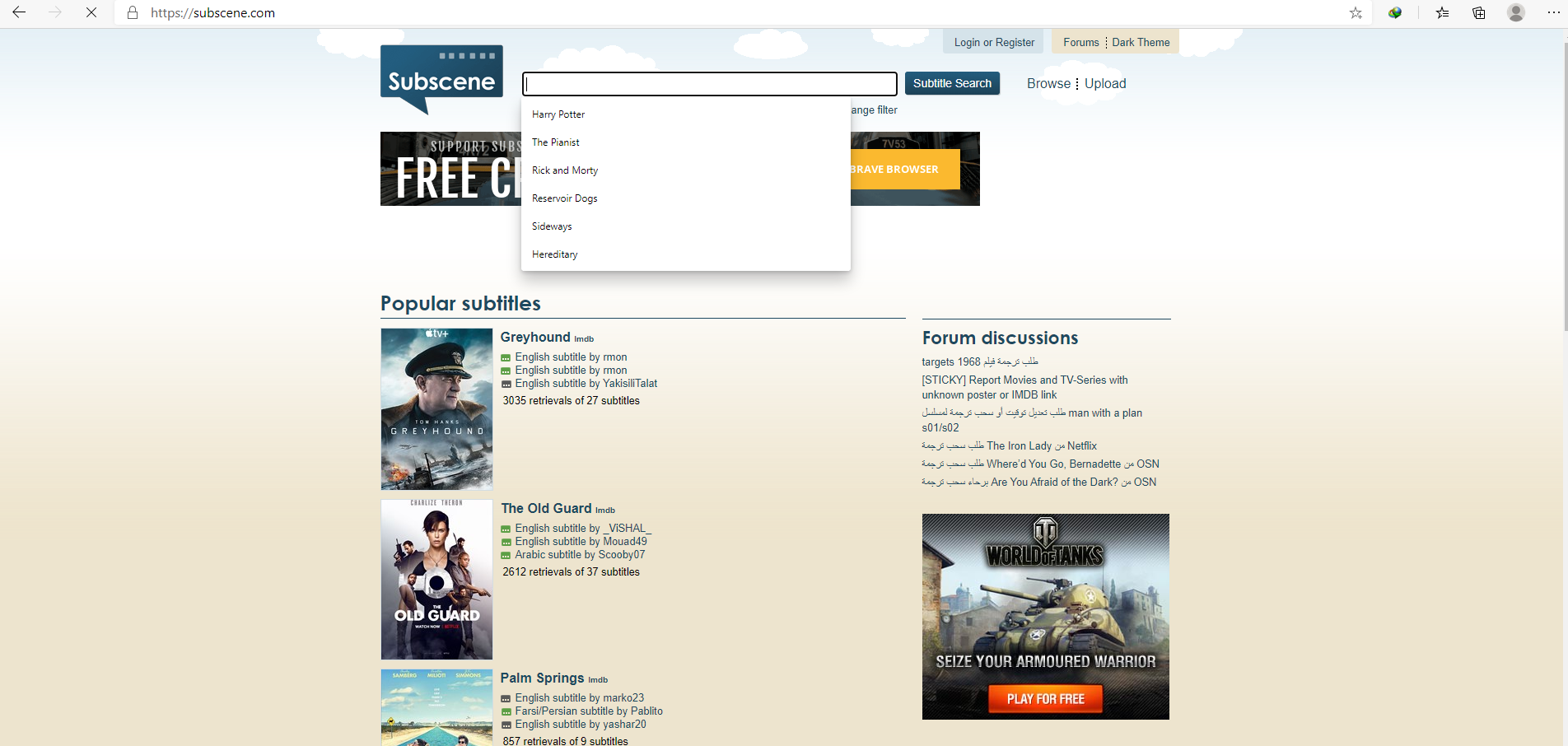
Task: View site info via the lock icon
Action: click(133, 12)
